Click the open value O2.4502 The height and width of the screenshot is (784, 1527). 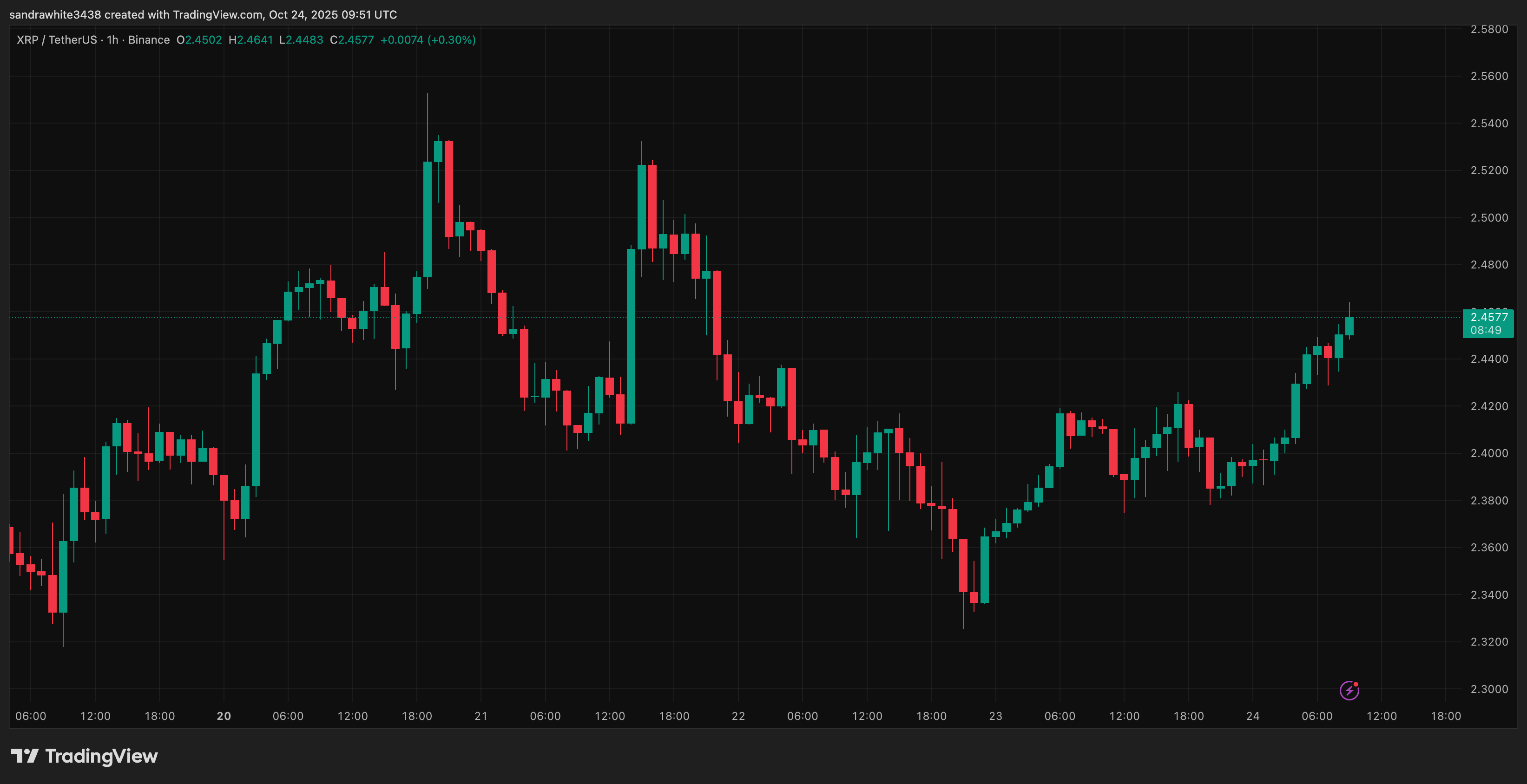[x=199, y=39]
